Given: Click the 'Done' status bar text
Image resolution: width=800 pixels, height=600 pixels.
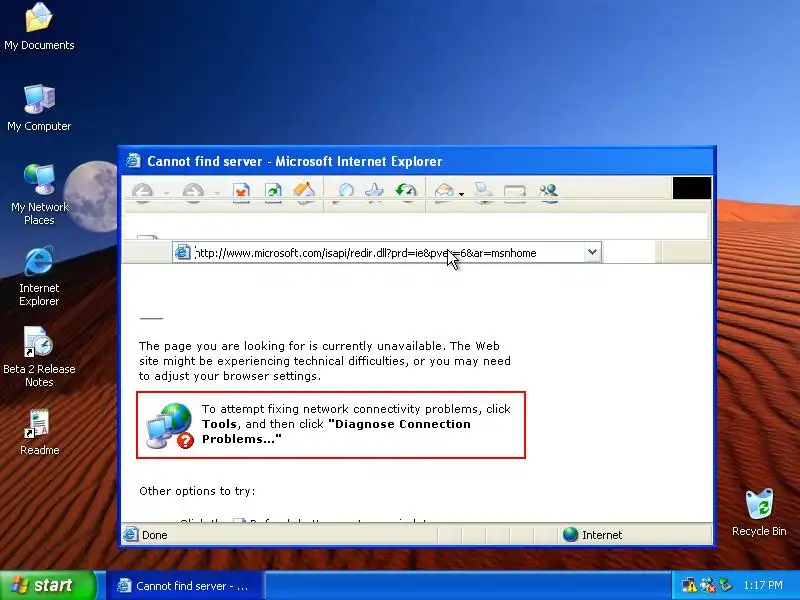Looking at the screenshot, I should (155, 535).
